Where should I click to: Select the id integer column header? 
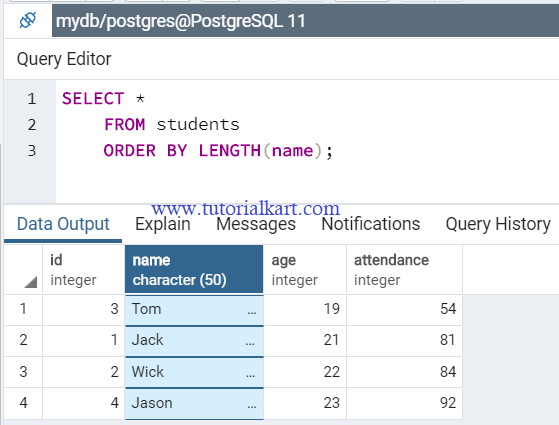(x=83, y=270)
